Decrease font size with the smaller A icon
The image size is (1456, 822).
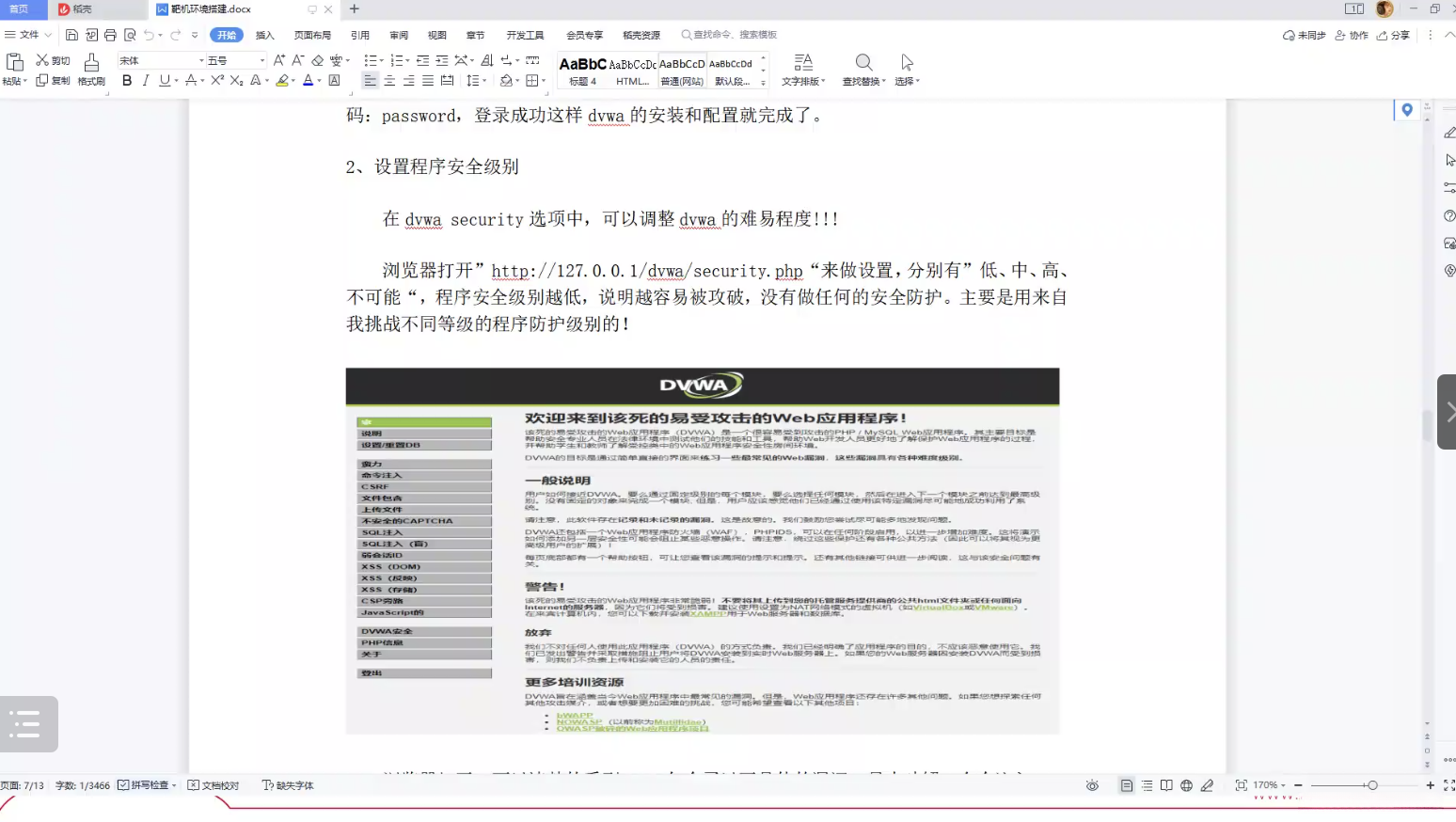(x=298, y=60)
